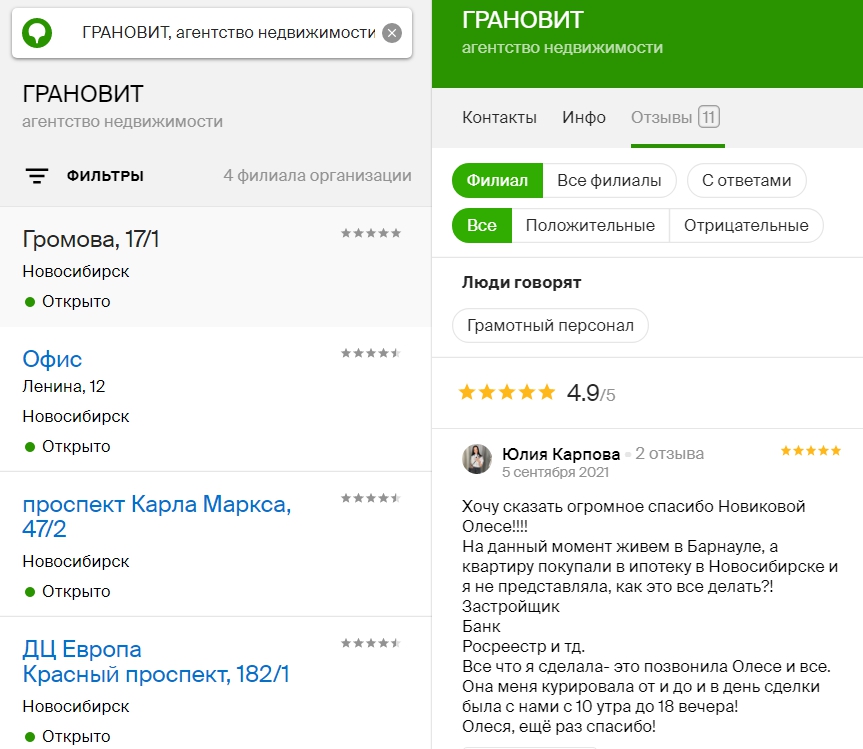Open ДЦ Европа Красный проспект branch
Image resolution: width=863 pixels, height=749 pixels.
click(x=156, y=661)
